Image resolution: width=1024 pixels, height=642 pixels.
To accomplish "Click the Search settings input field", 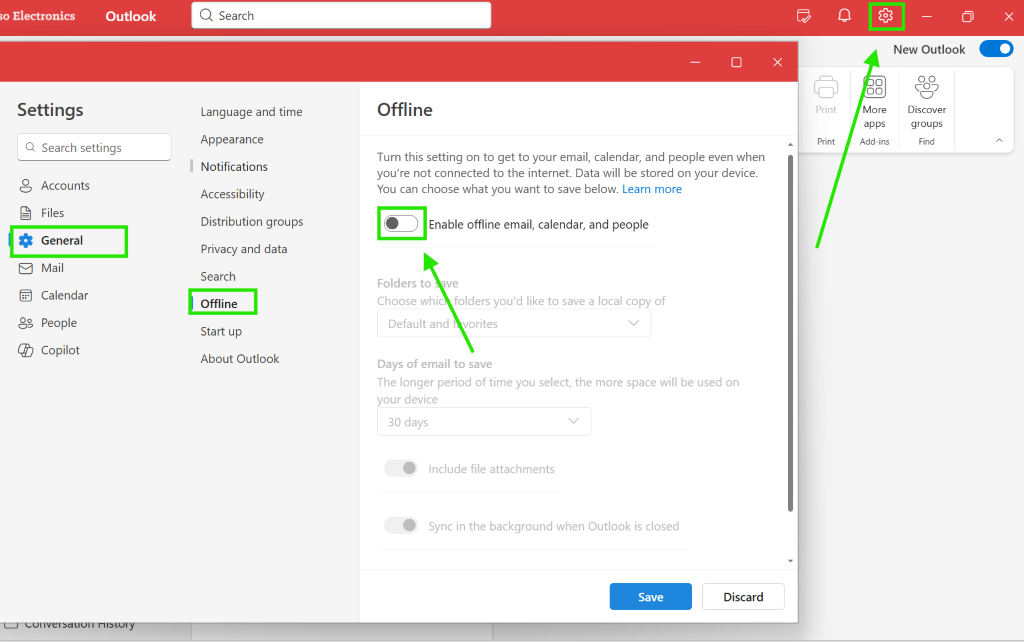I will coord(94,147).
